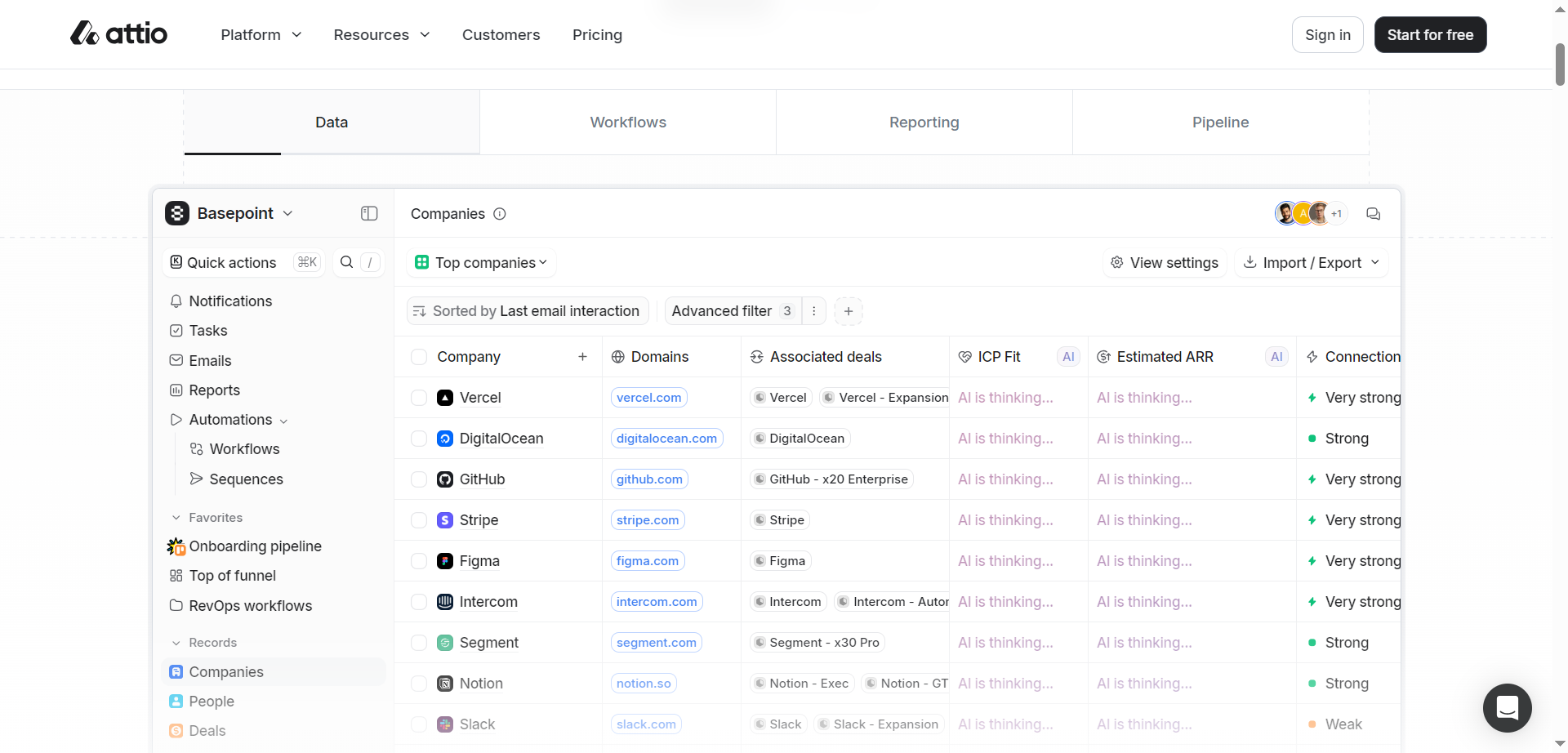Tick the select-all checkbox in the header
This screenshot has height=753, width=1568.
[x=419, y=357]
